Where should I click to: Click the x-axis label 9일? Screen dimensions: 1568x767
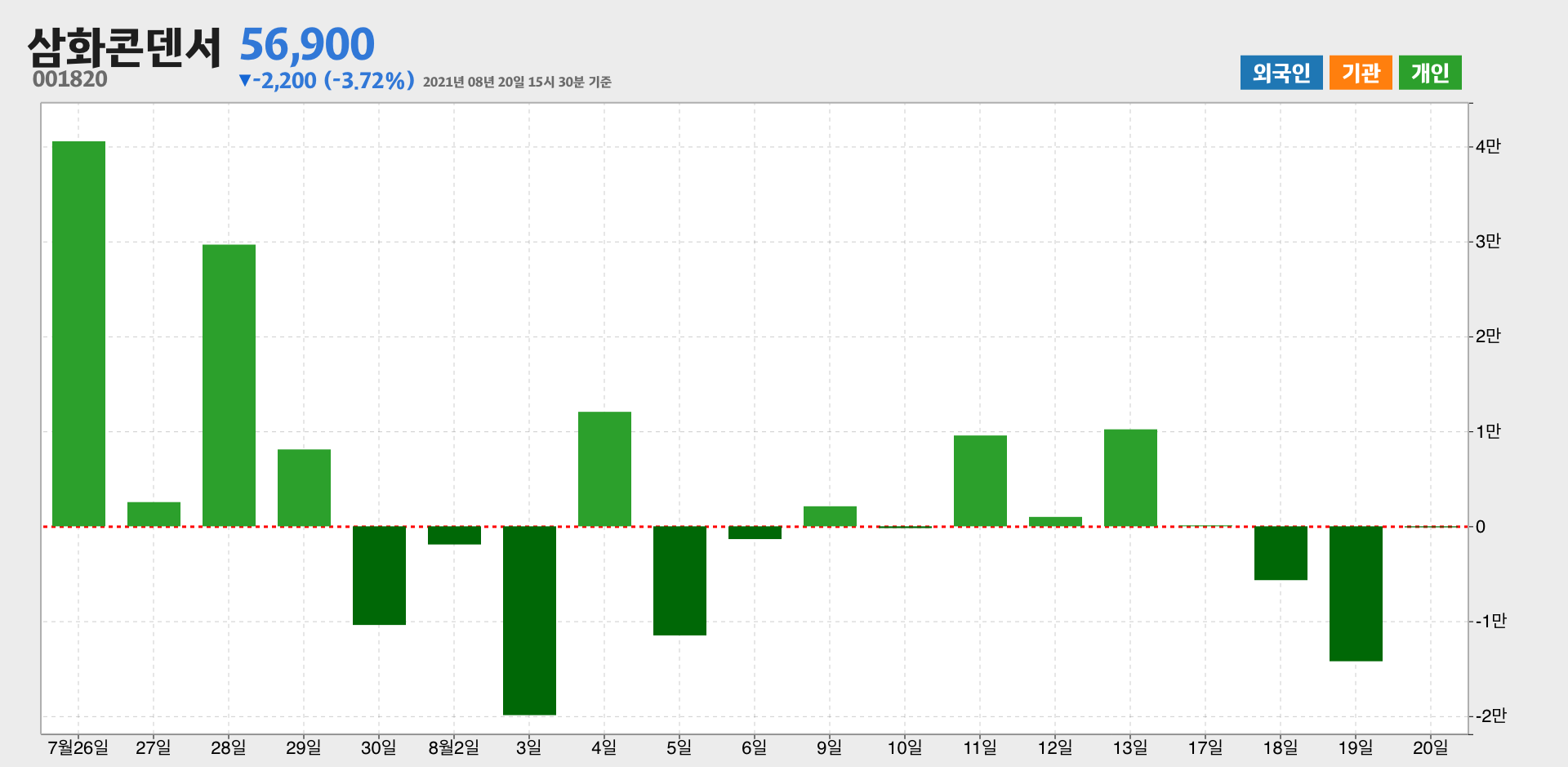(830, 747)
